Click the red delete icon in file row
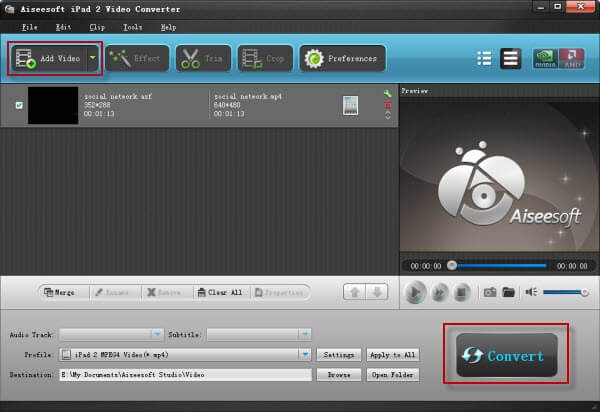Image resolution: width=600 pixels, height=412 pixels. (388, 104)
